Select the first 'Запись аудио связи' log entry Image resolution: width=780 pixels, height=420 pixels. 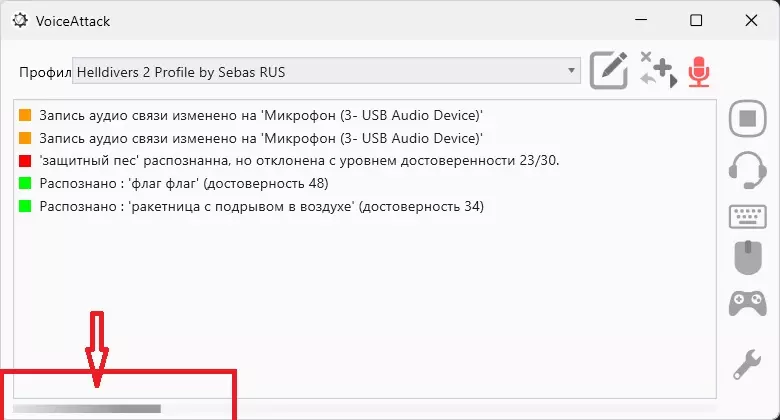pyautogui.click(x=260, y=115)
